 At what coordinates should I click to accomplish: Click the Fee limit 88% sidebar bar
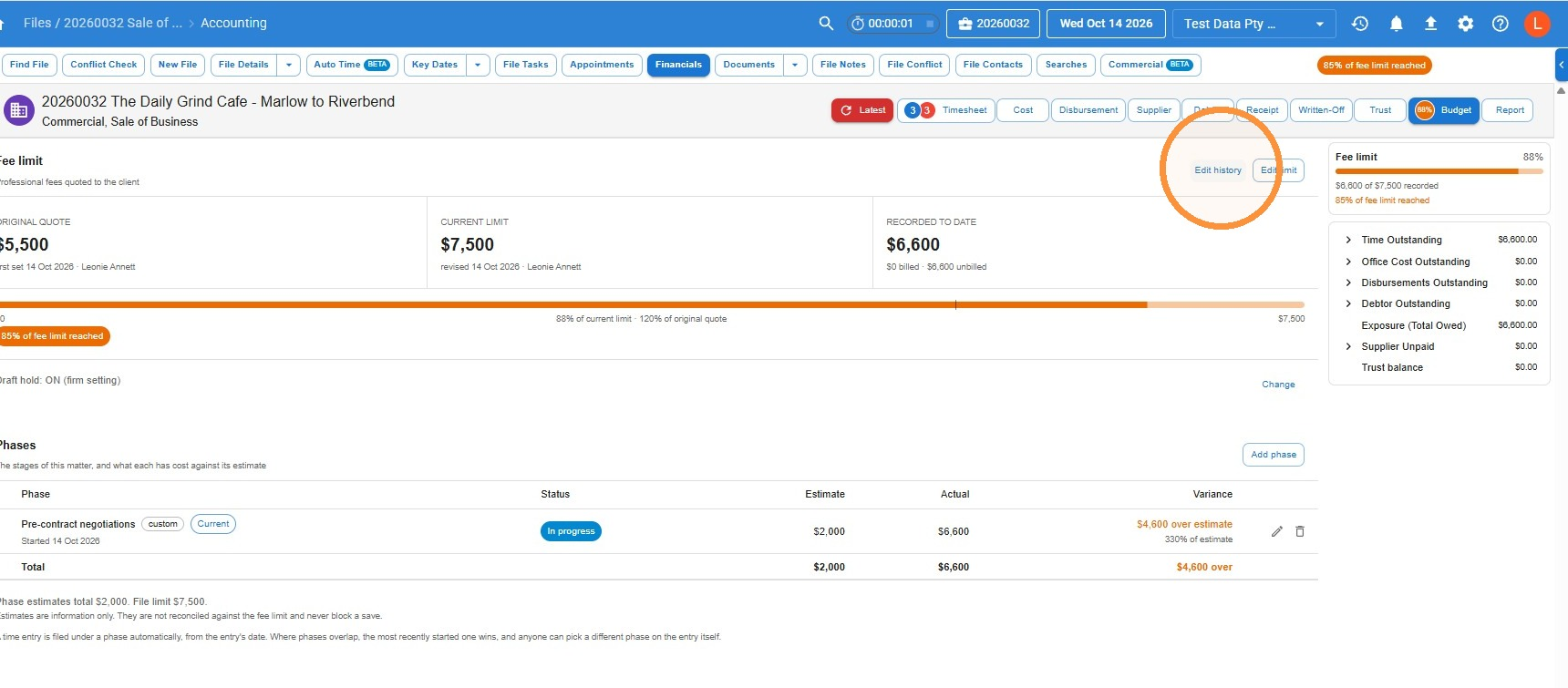(x=1439, y=171)
